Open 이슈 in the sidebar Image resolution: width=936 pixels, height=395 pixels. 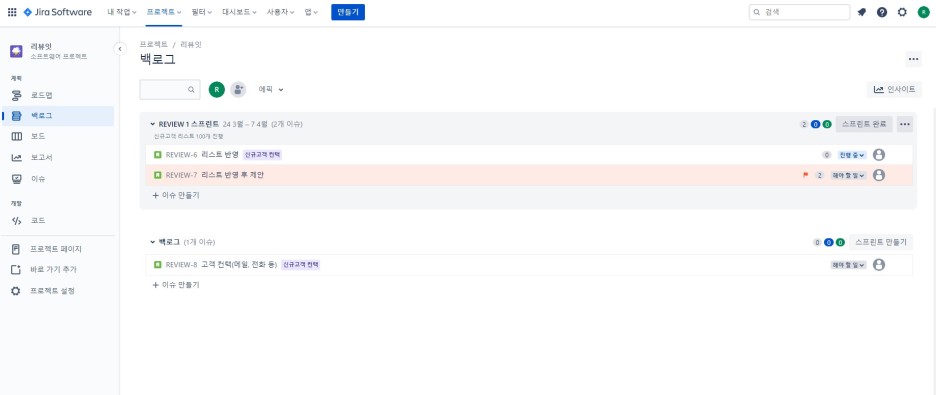(x=57, y=179)
